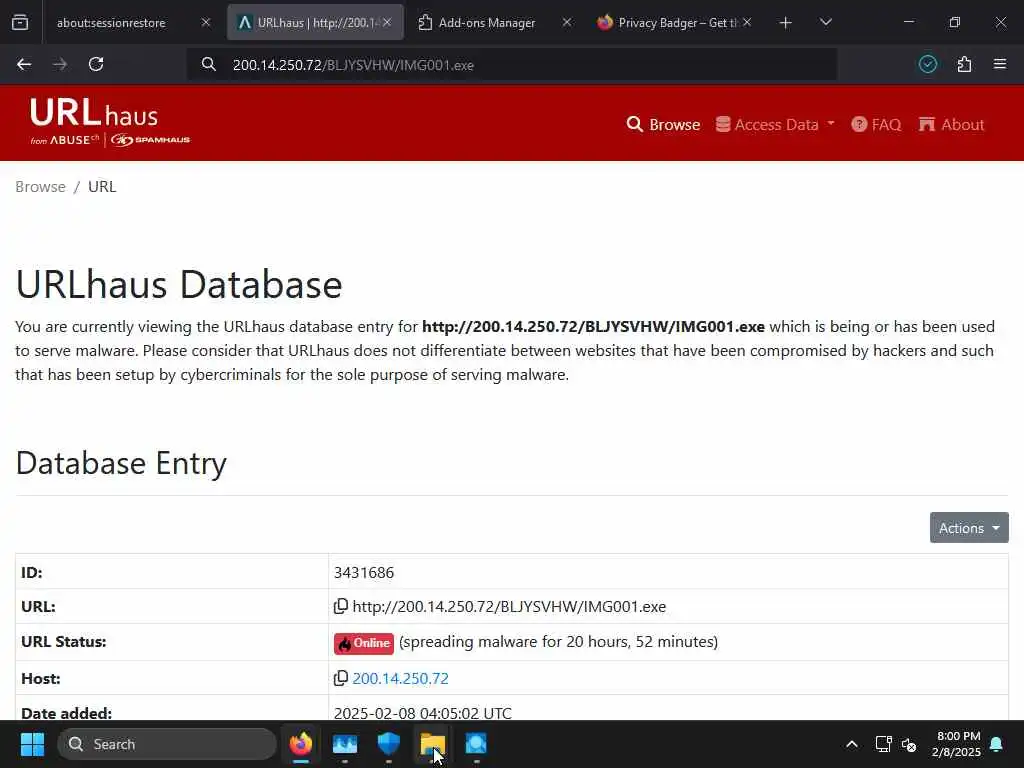Open File Explorer from the taskbar
The height and width of the screenshot is (768, 1024).
(x=432, y=744)
